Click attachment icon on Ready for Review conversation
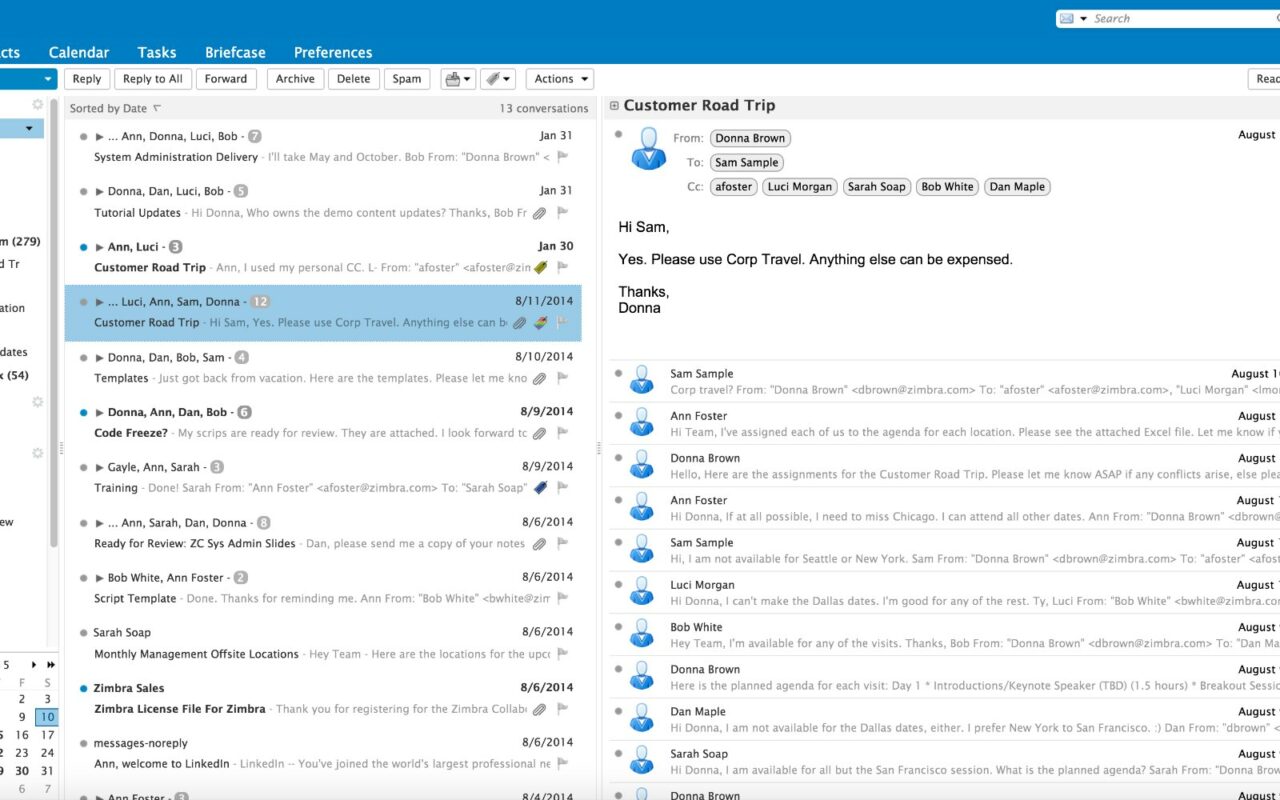1280x800 pixels. [x=540, y=544]
